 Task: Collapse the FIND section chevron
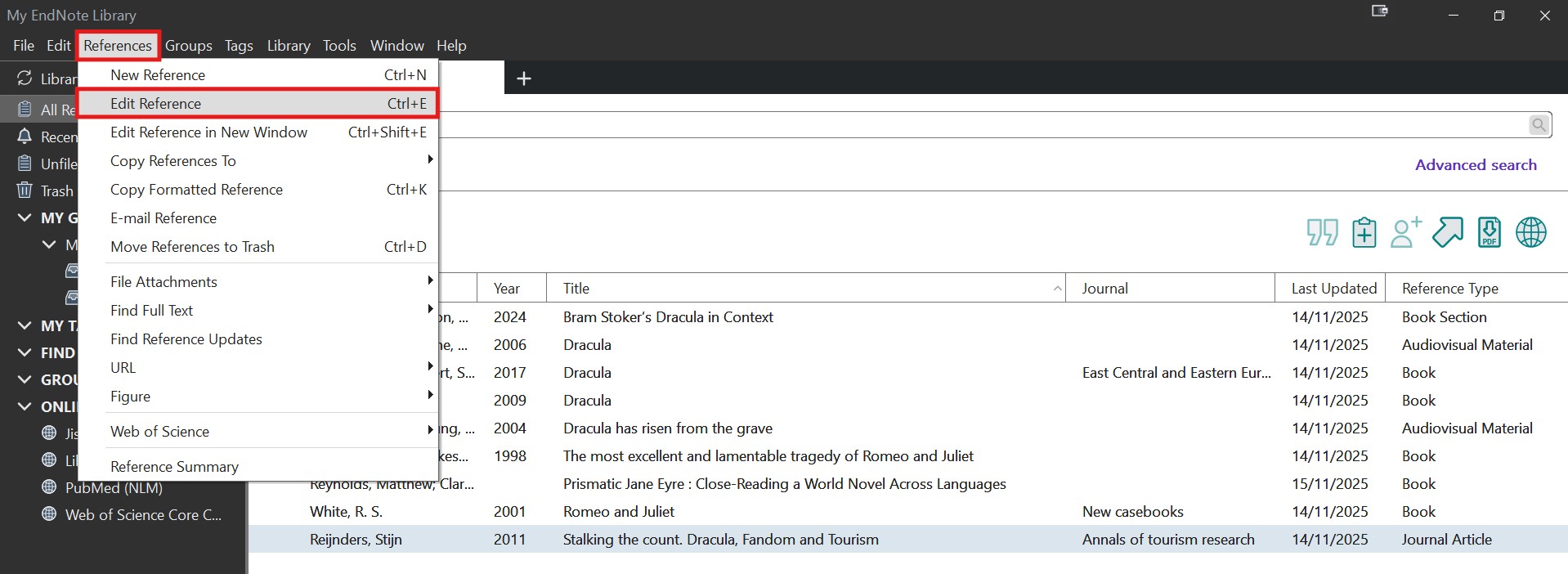click(25, 352)
